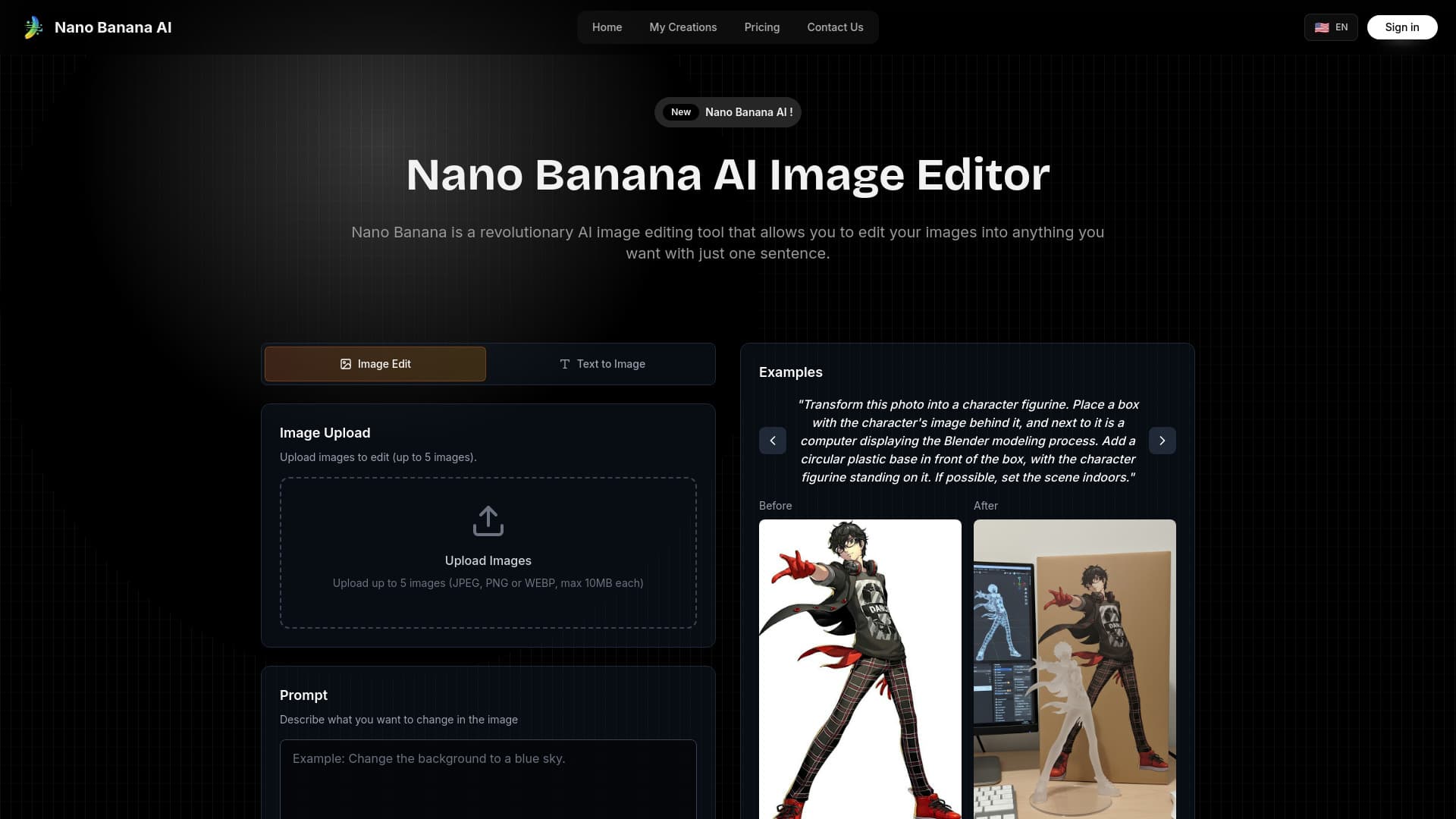
Task: Switch to Text to Image mode
Action: click(x=602, y=364)
